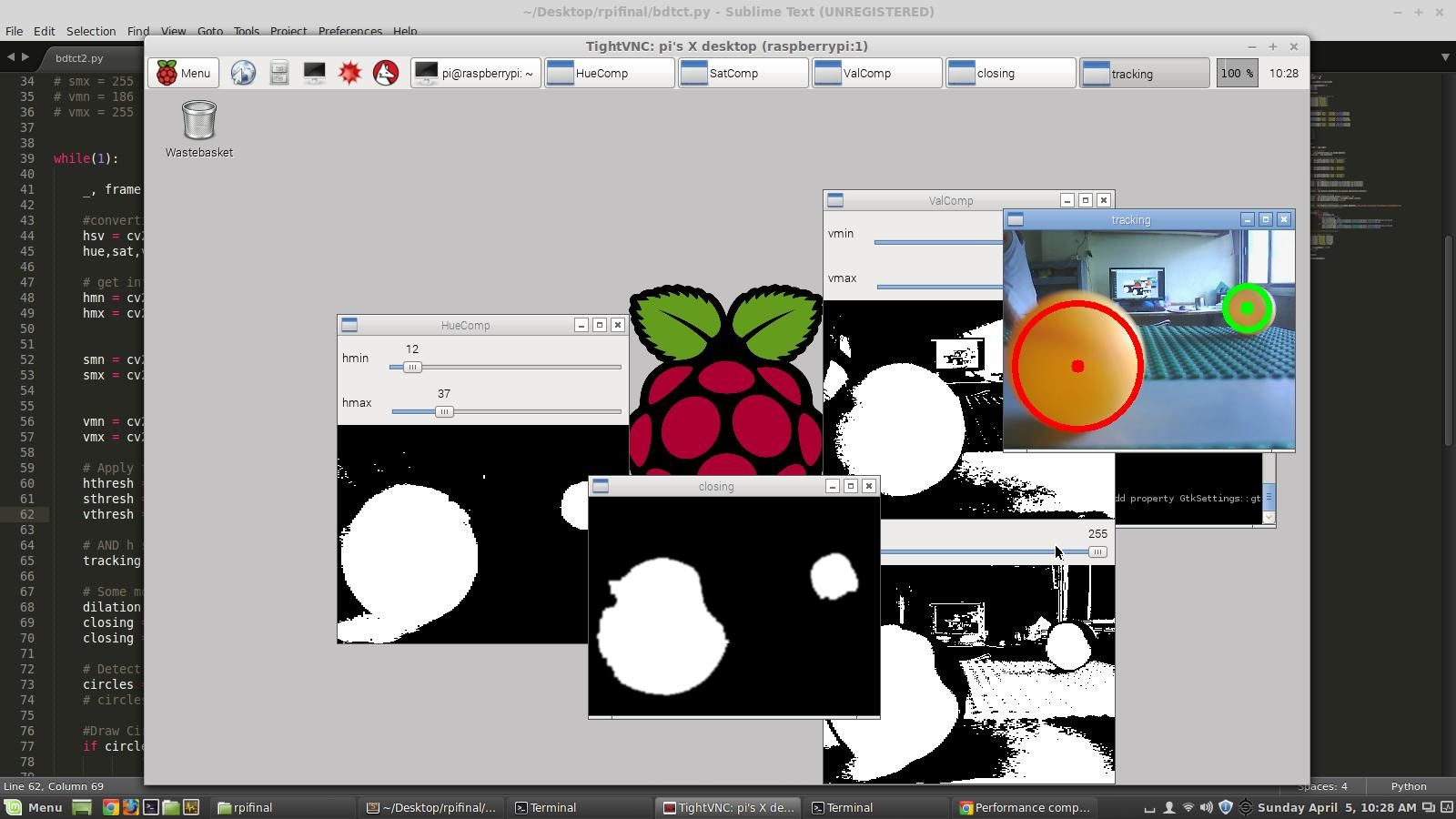Select the bdtct2.py tab in Sublime Text
This screenshot has height=819, width=1456.
[x=80, y=57]
